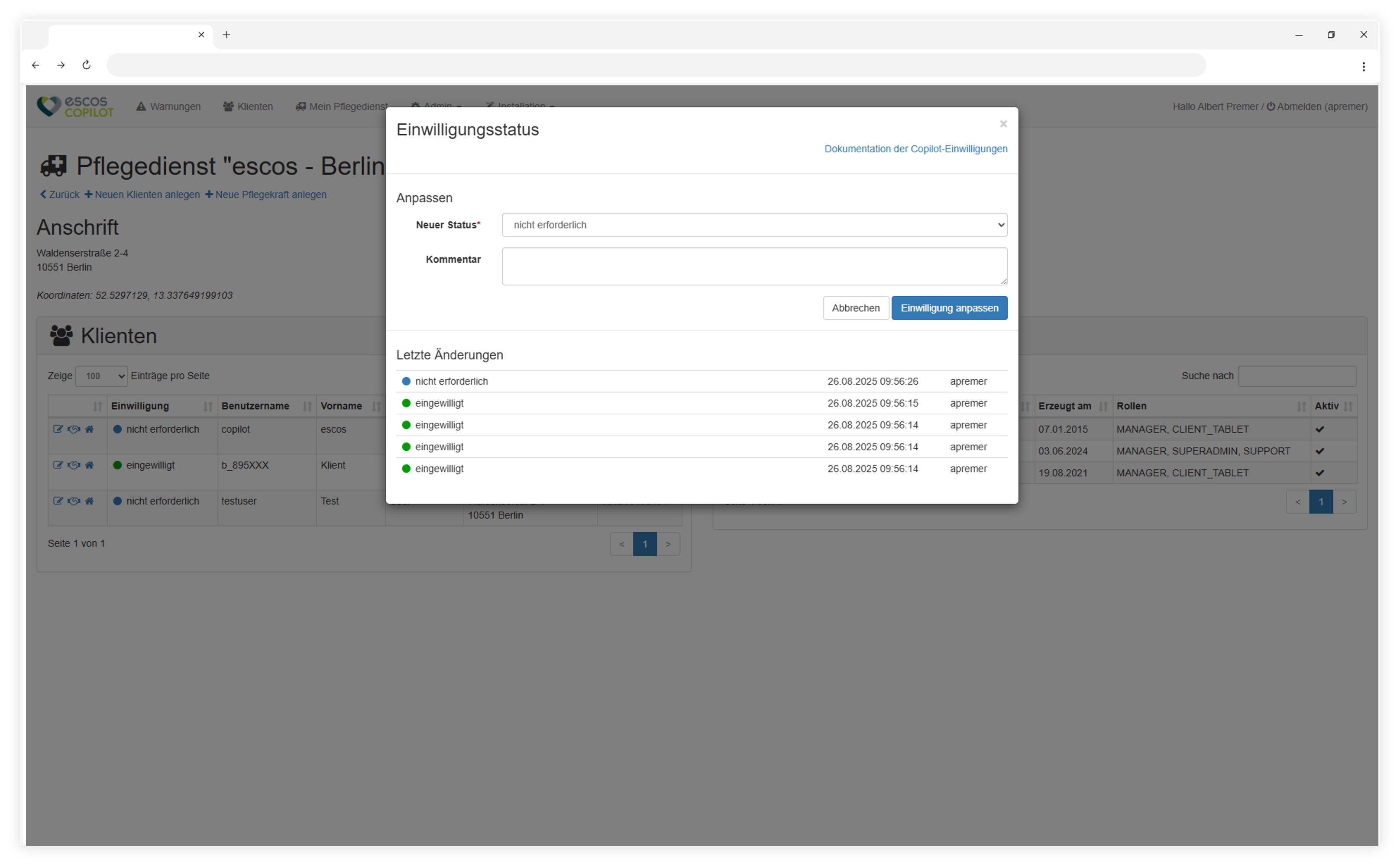Click the edit icon in the testuser row

point(58,501)
